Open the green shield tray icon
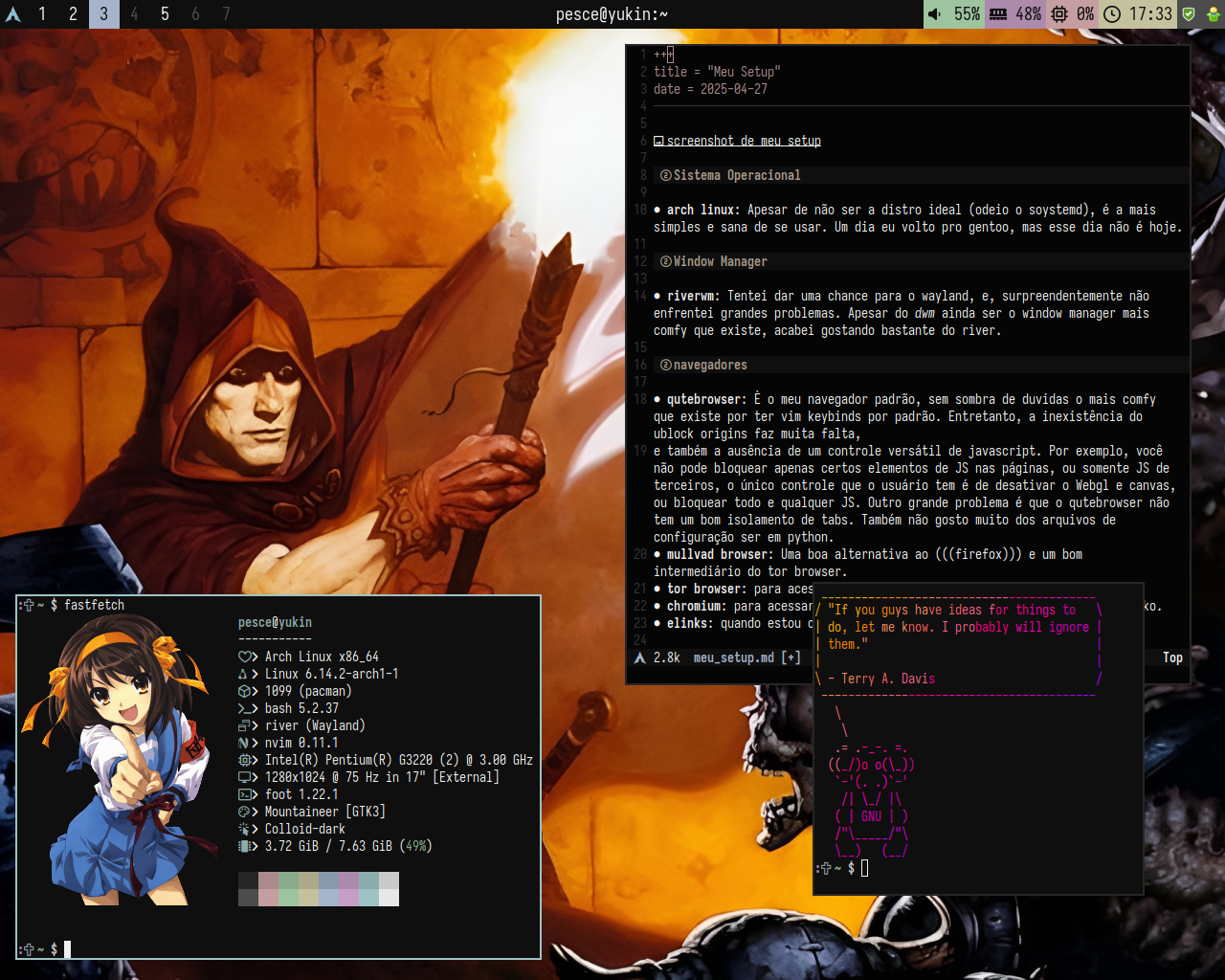Viewport: 1225px width, 980px height. [1189, 14]
